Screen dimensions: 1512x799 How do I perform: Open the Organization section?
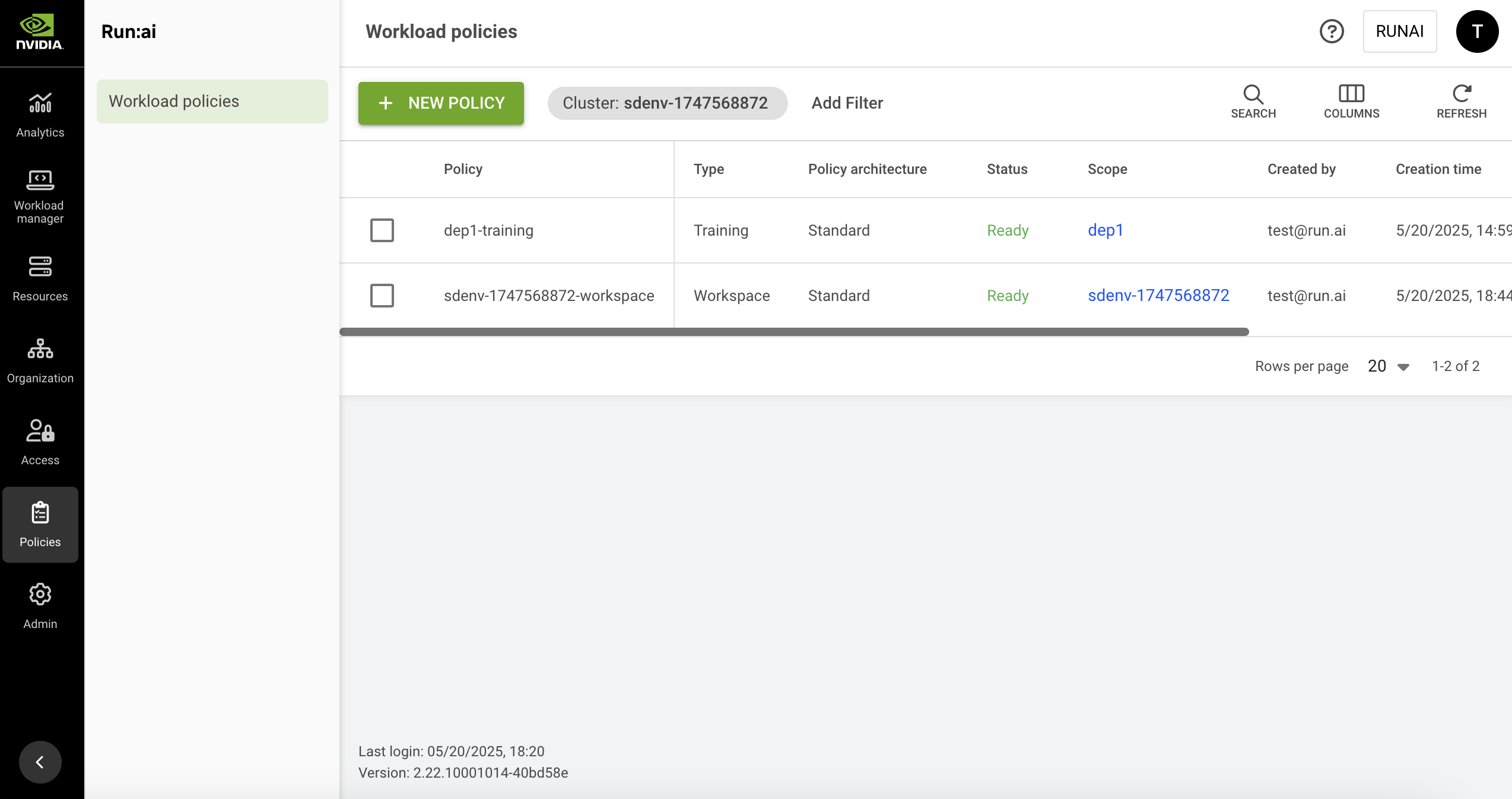40,360
